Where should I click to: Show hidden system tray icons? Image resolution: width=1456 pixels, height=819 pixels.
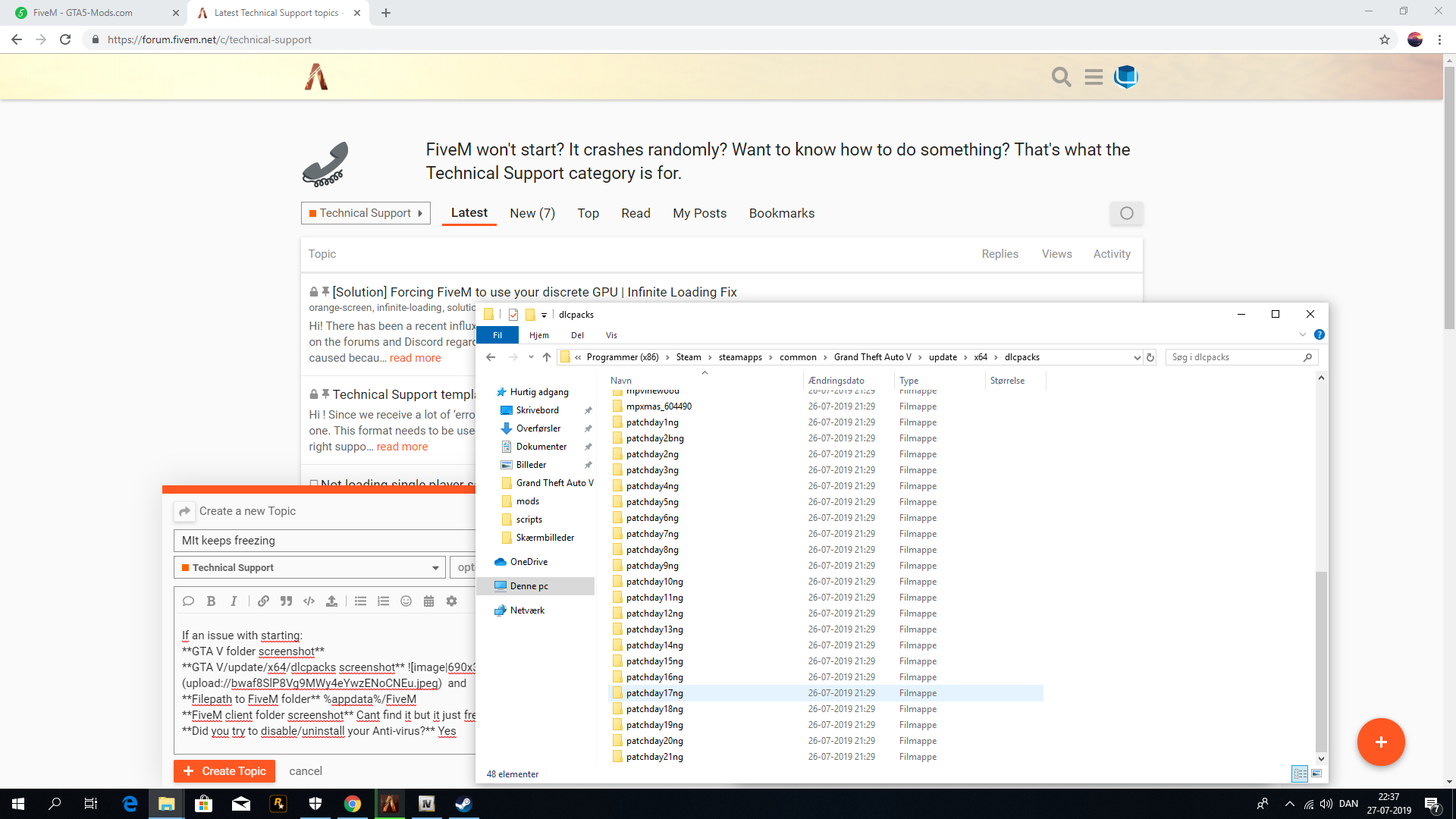[1290, 804]
